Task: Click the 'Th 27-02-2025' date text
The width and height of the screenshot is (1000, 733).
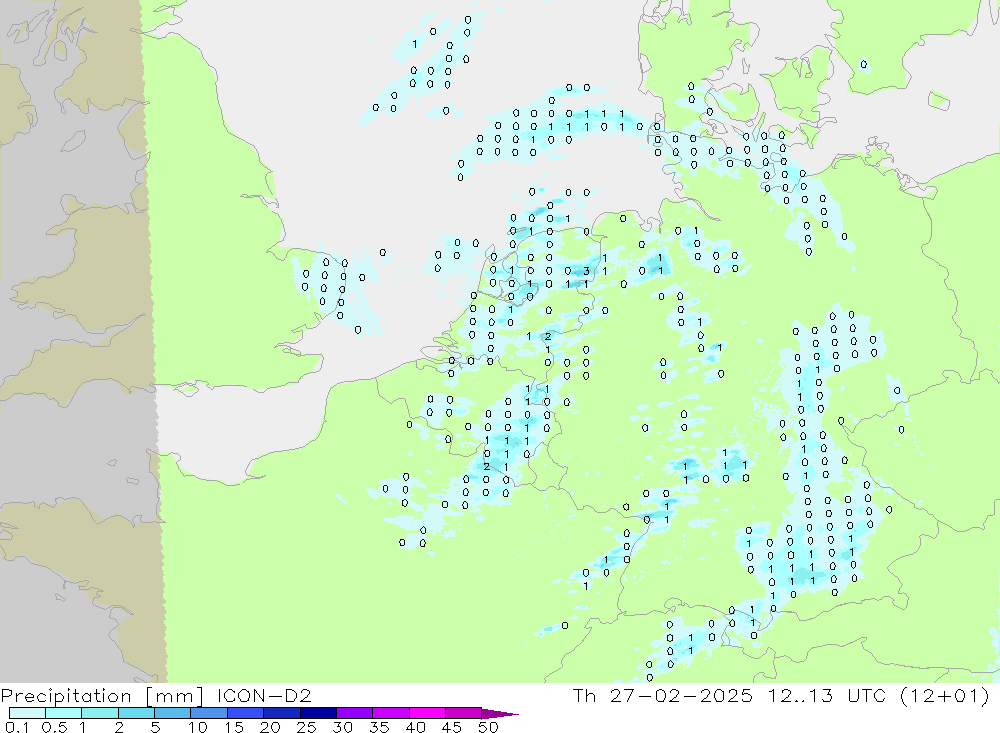Action: coord(663,695)
